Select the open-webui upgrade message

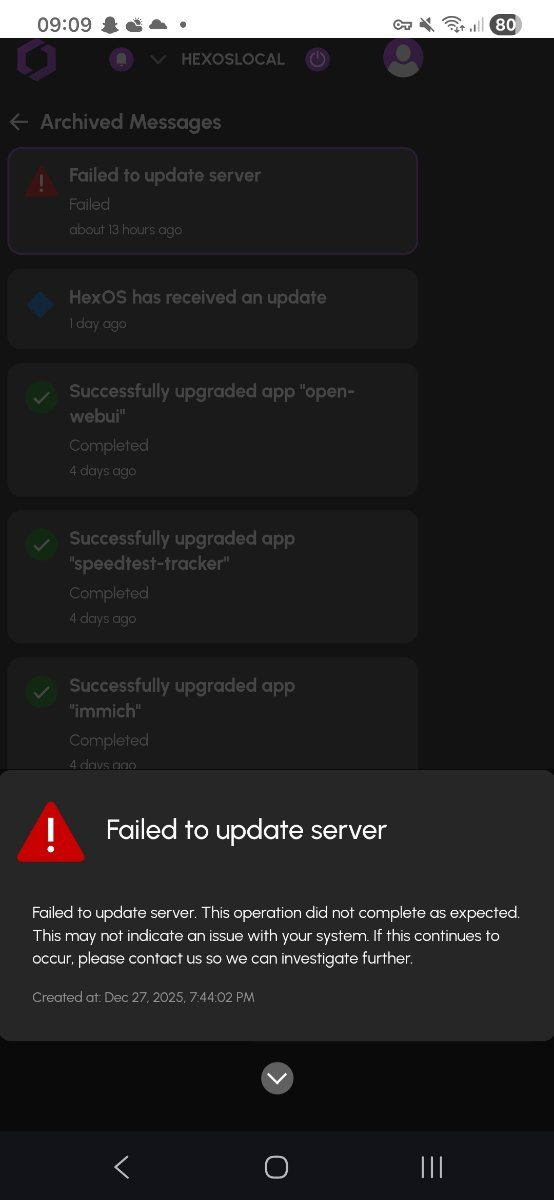point(212,430)
